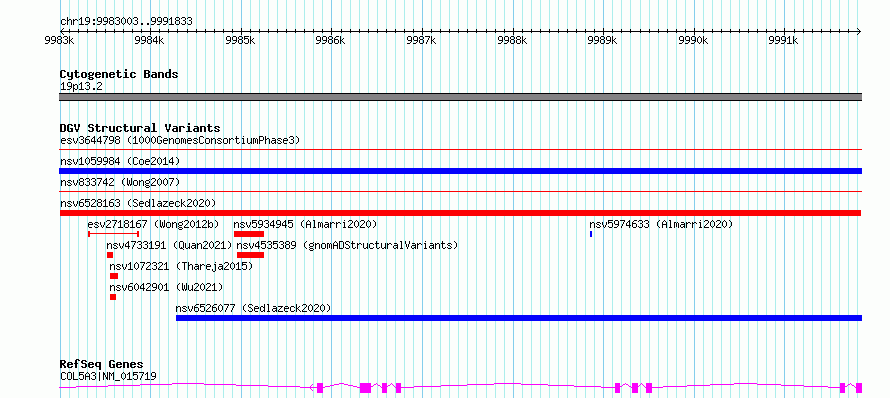Select the nsv1072321 Thareja2015 red square
The width and height of the screenshot is (890, 398).
[x=114, y=276]
